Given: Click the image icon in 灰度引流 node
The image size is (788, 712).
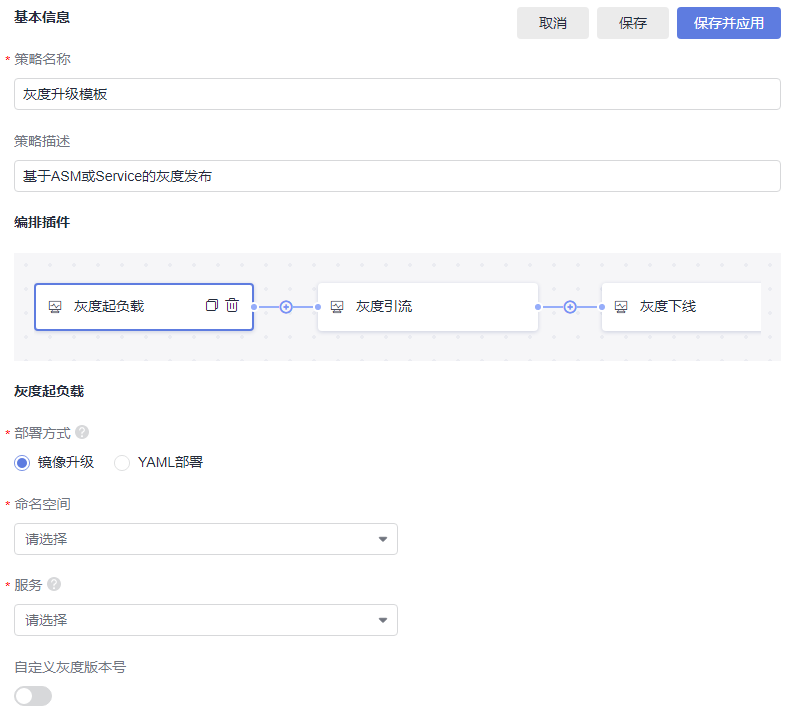Looking at the screenshot, I should (x=337, y=307).
